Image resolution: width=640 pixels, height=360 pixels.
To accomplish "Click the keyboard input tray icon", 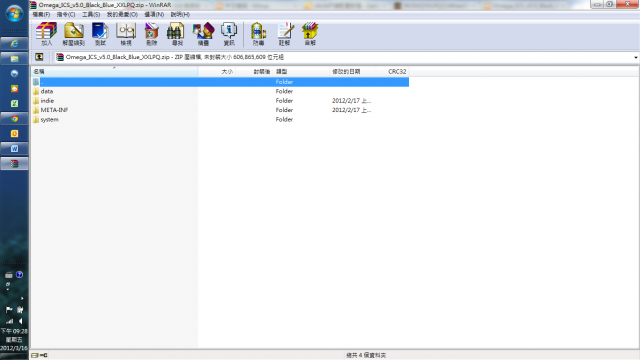I will (9, 275).
